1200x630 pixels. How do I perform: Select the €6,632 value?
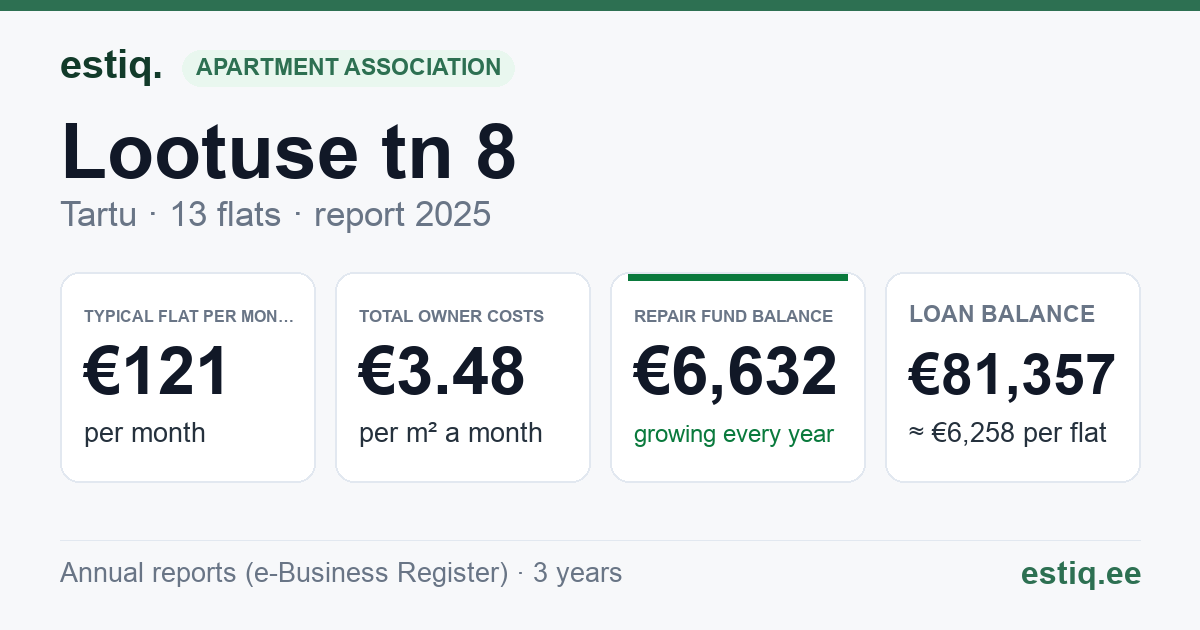point(736,371)
